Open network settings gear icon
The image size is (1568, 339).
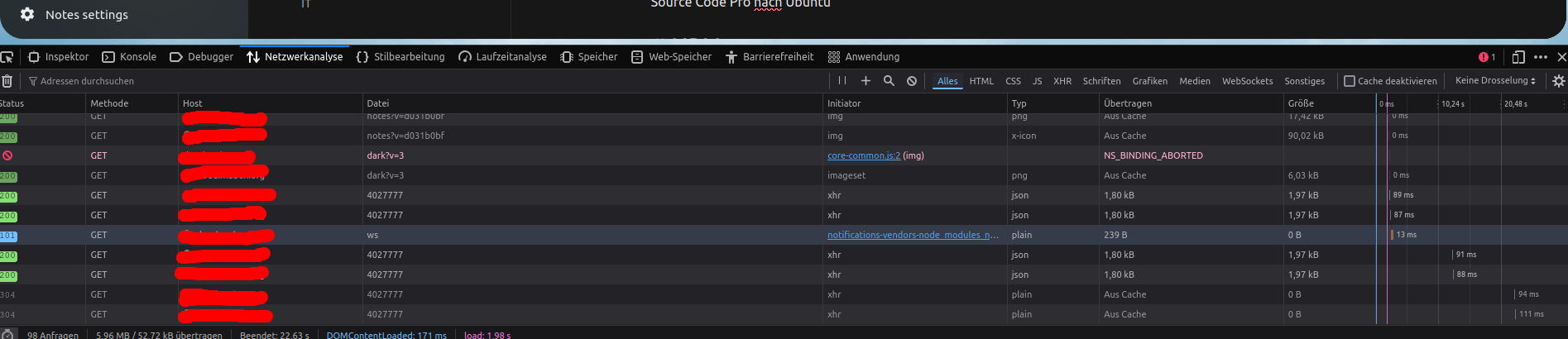pyautogui.click(x=1558, y=81)
